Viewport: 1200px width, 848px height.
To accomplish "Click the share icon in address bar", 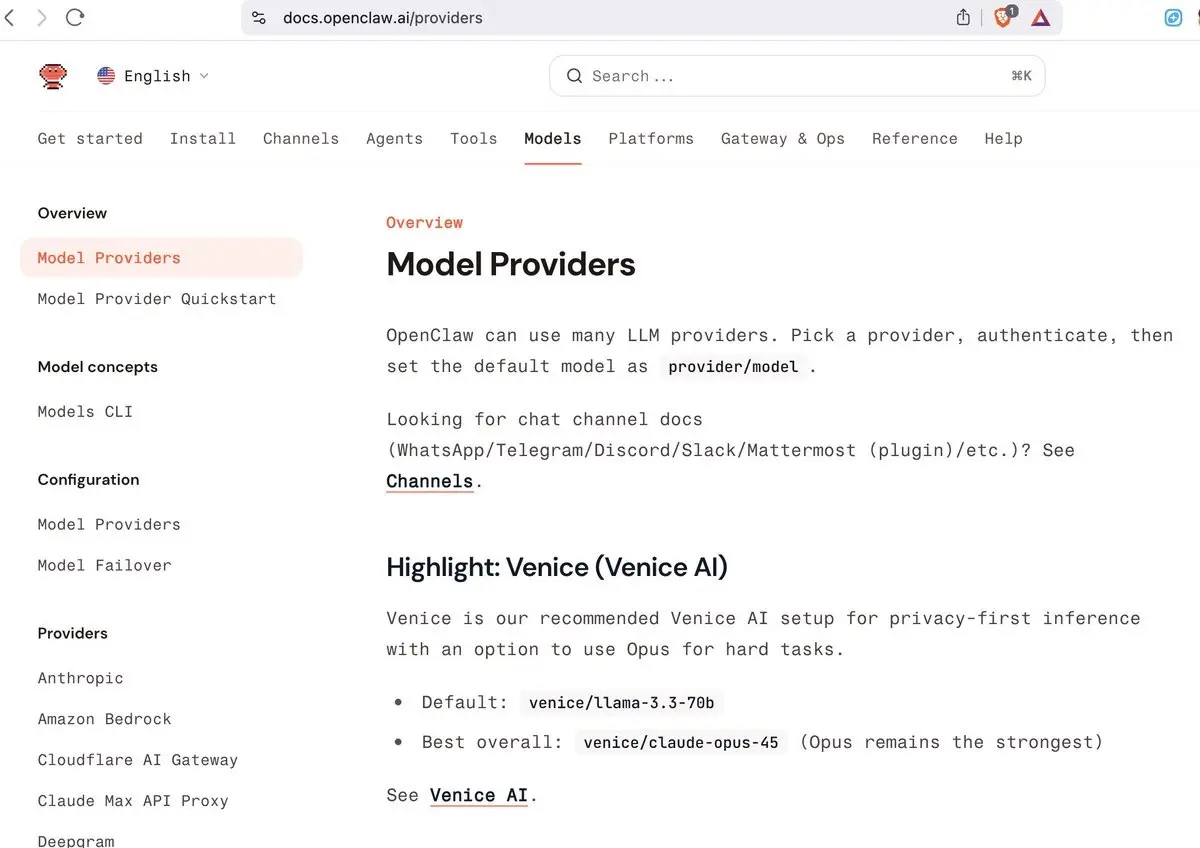I will click(963, 17).
